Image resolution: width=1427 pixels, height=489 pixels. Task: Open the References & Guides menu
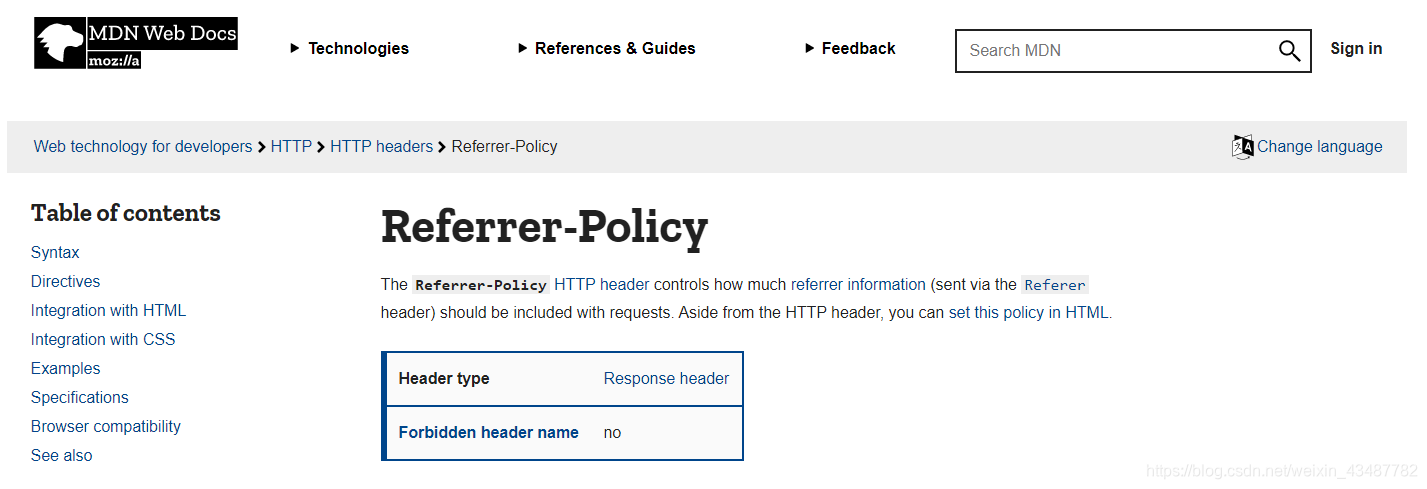tap(607, 48)
